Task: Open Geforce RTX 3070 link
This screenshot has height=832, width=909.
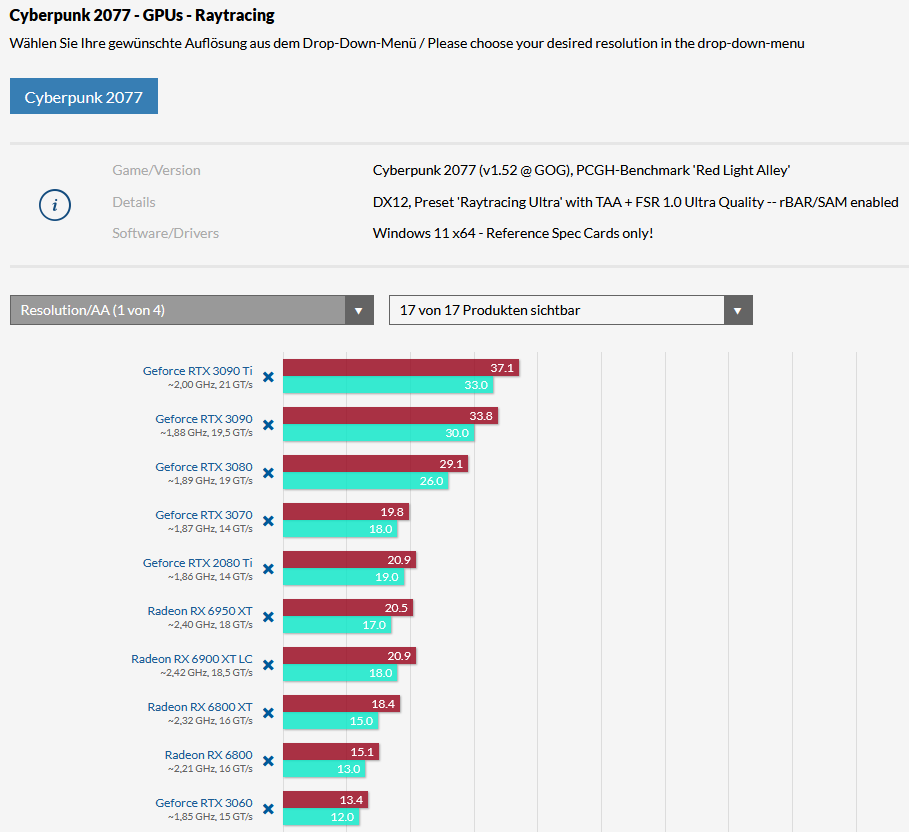Action: [204, 515]
